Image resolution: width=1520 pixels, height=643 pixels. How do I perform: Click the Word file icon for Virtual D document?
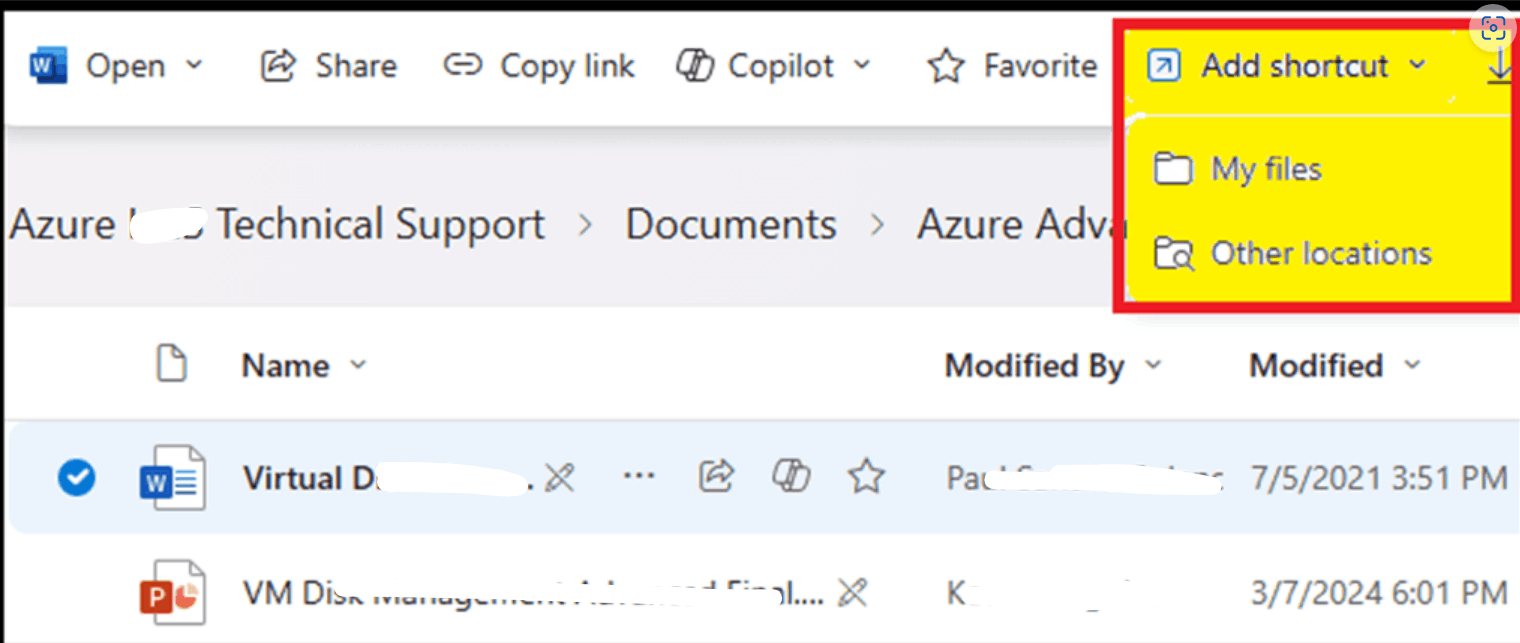click(x=171, y=477)
